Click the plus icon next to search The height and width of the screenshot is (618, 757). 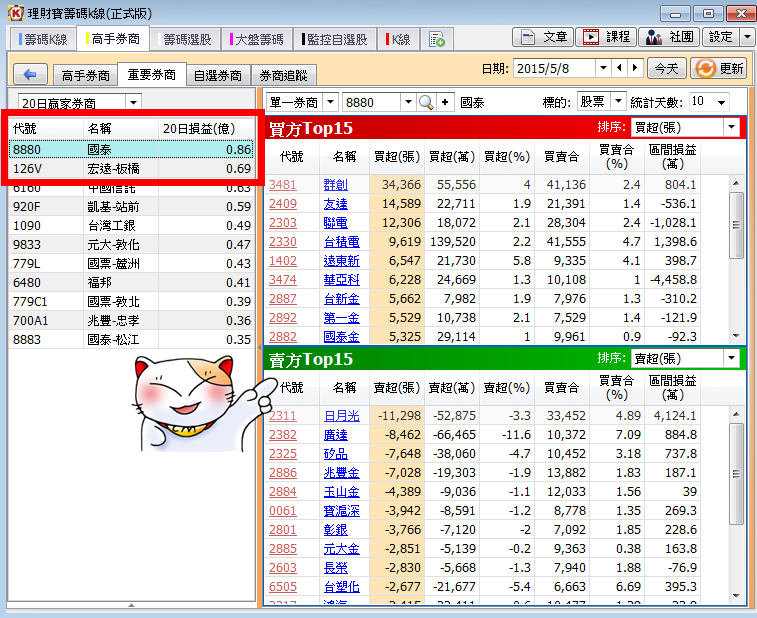[445, 102]
